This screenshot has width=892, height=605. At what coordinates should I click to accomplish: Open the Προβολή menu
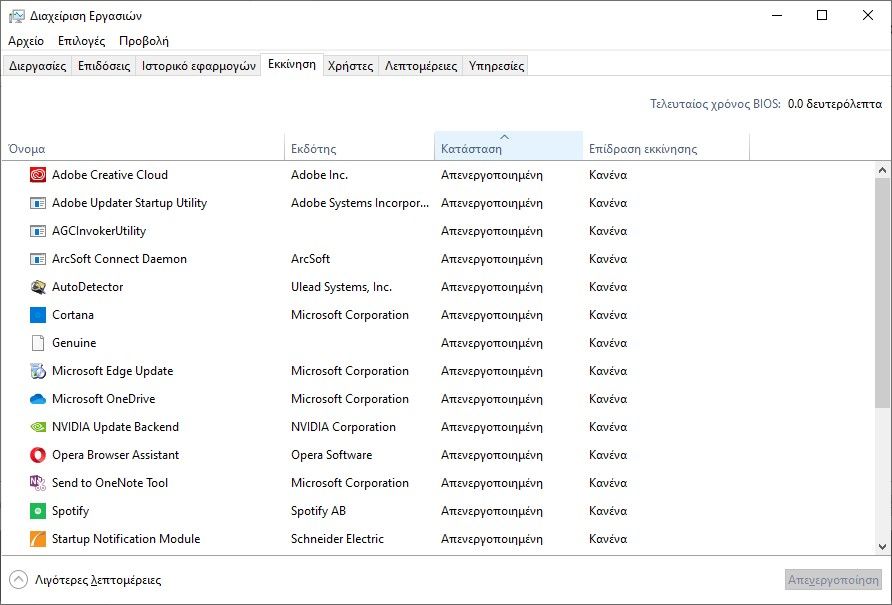[144, 41]
